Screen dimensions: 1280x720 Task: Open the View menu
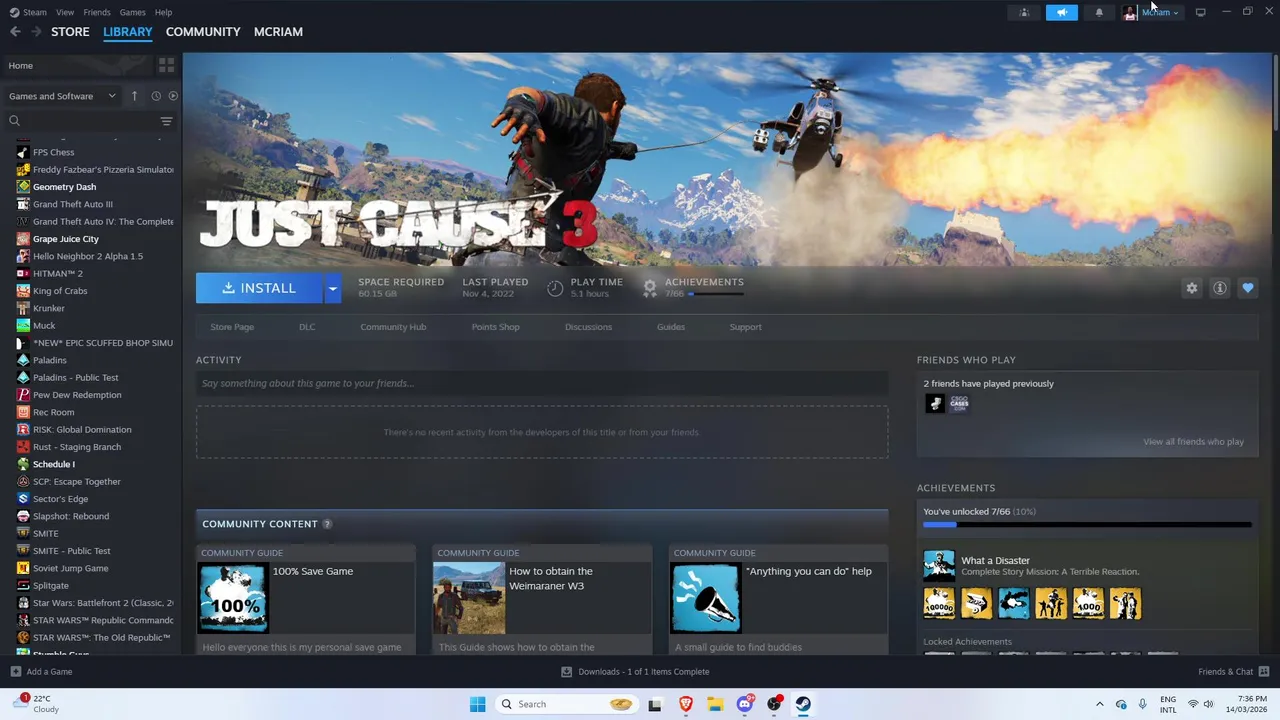65,12
